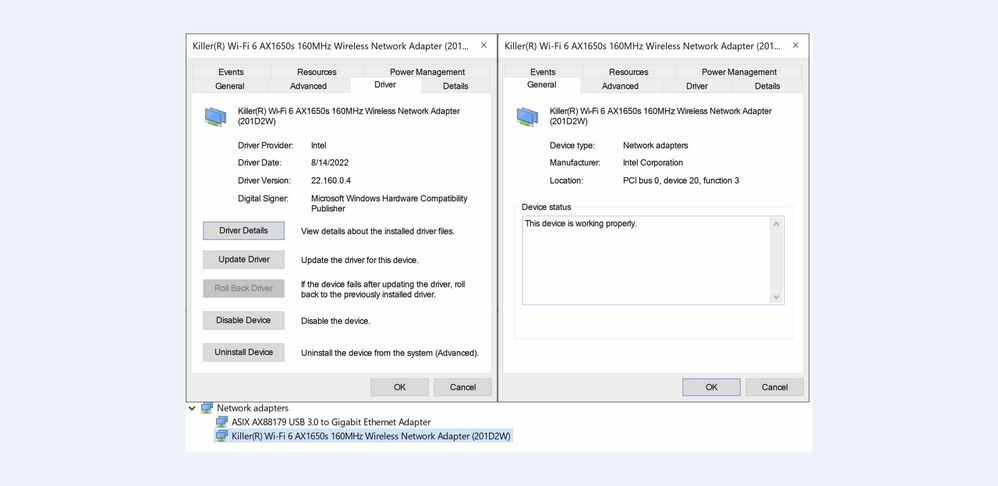Switch to General tab in the left dialog
998x486 pixels.
[230, 86]
